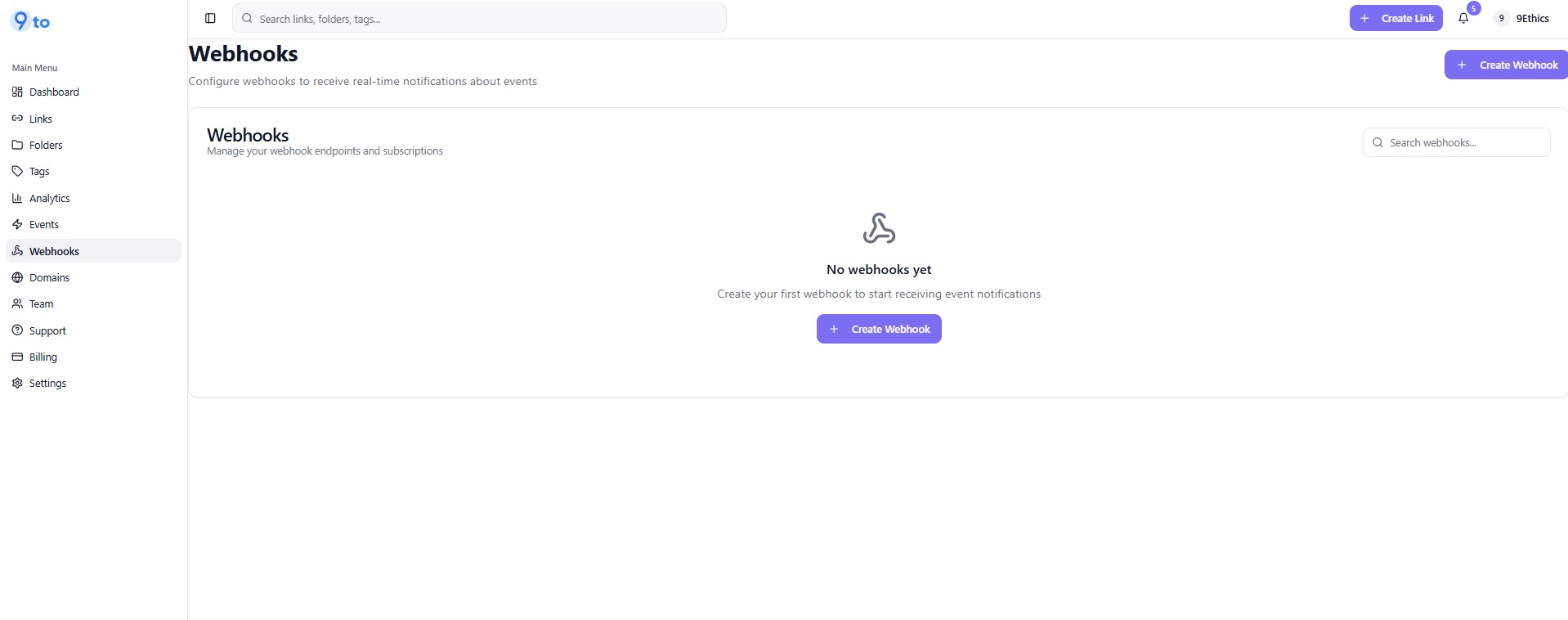Click the Settings gear icon
This screenshot has height=620, width=1568.
pos(17,383)
